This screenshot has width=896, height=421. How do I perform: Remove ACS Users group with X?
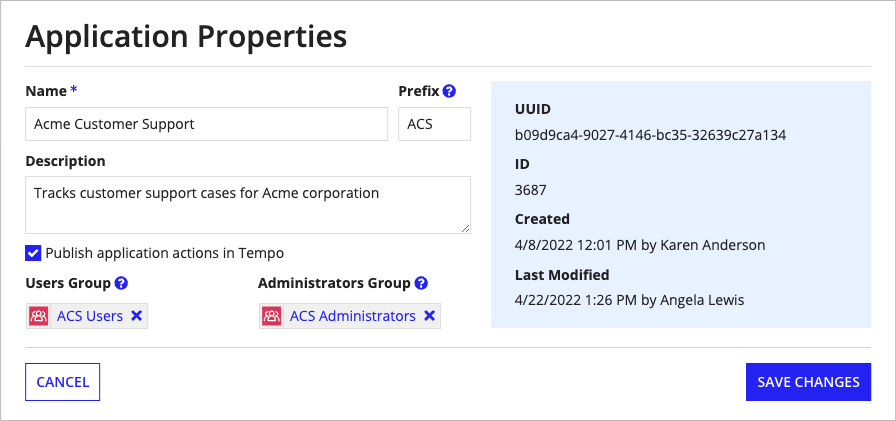[137, 316]
